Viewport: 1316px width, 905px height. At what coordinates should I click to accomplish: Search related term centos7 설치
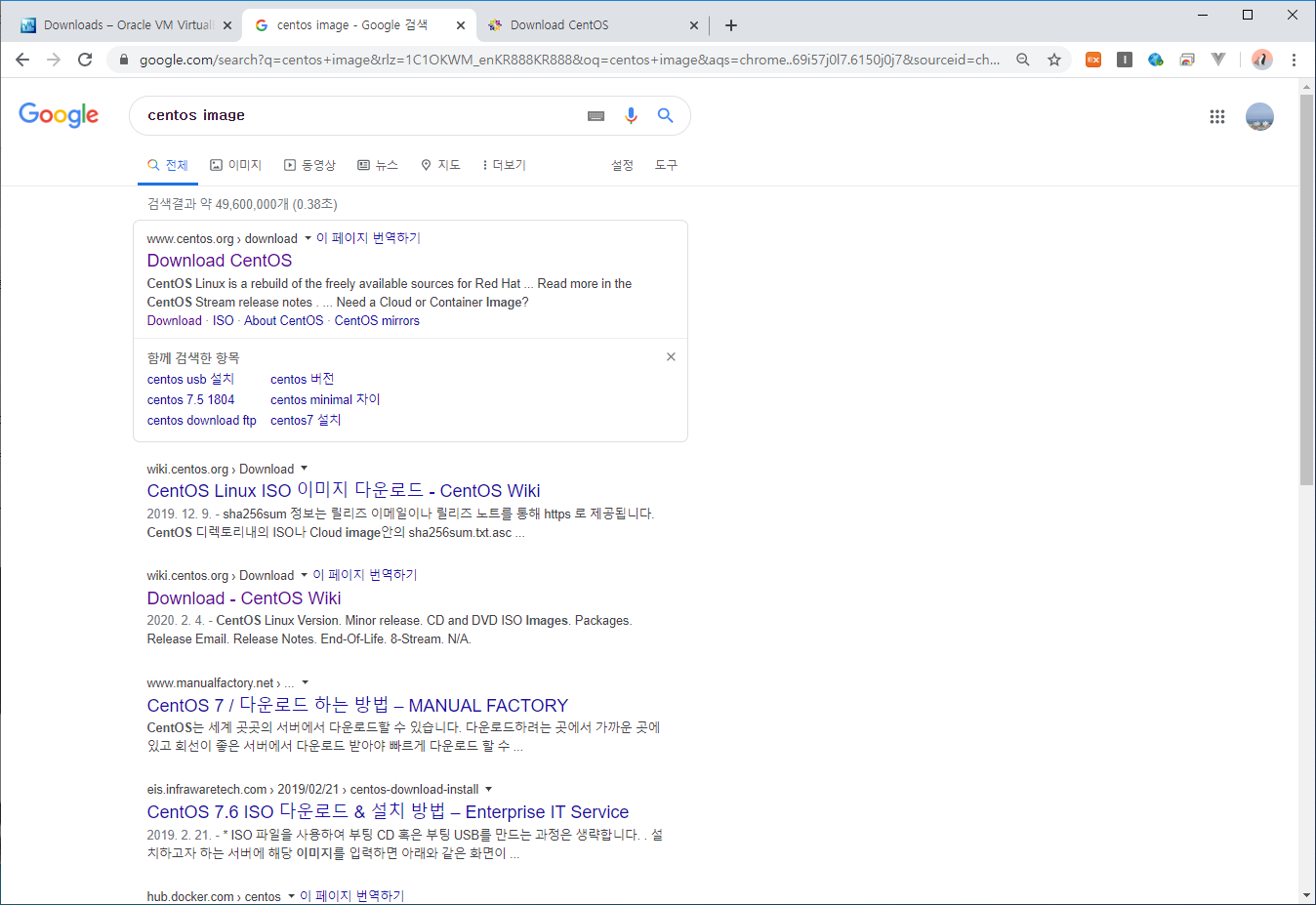[306, 420]
